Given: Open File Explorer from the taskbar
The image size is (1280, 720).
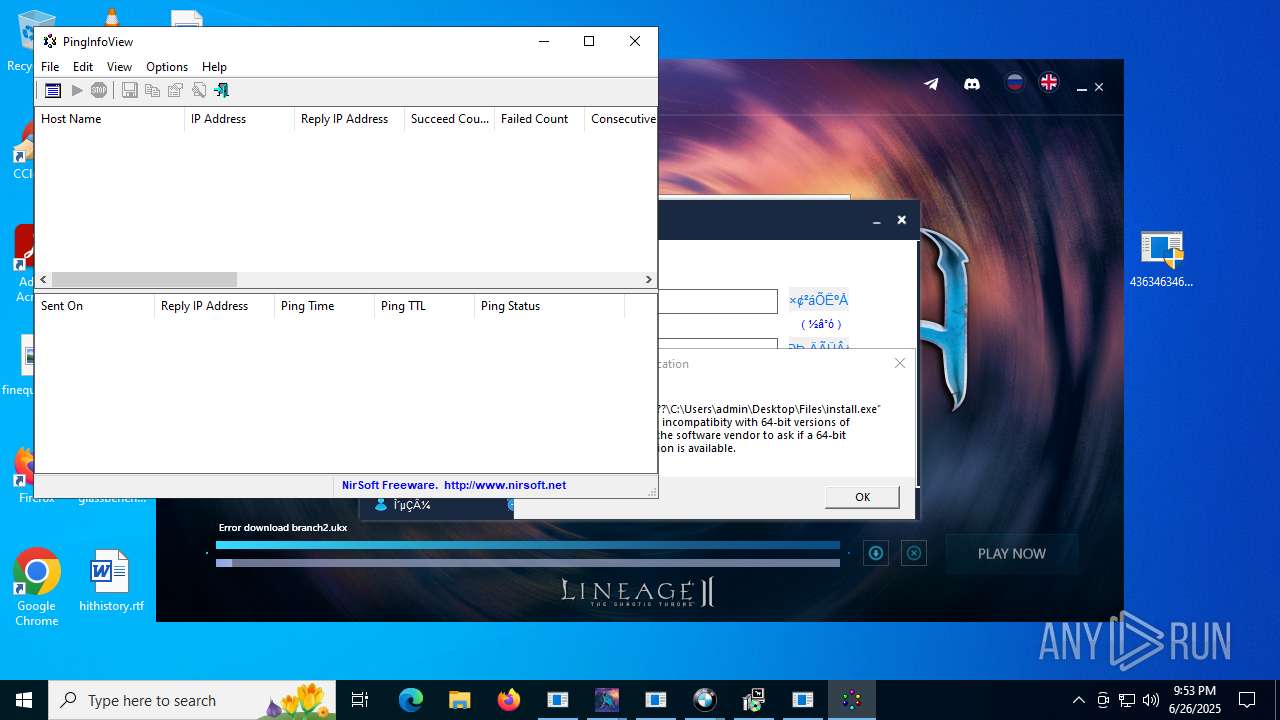Looking at the screenshot, I should pos(459,700).
